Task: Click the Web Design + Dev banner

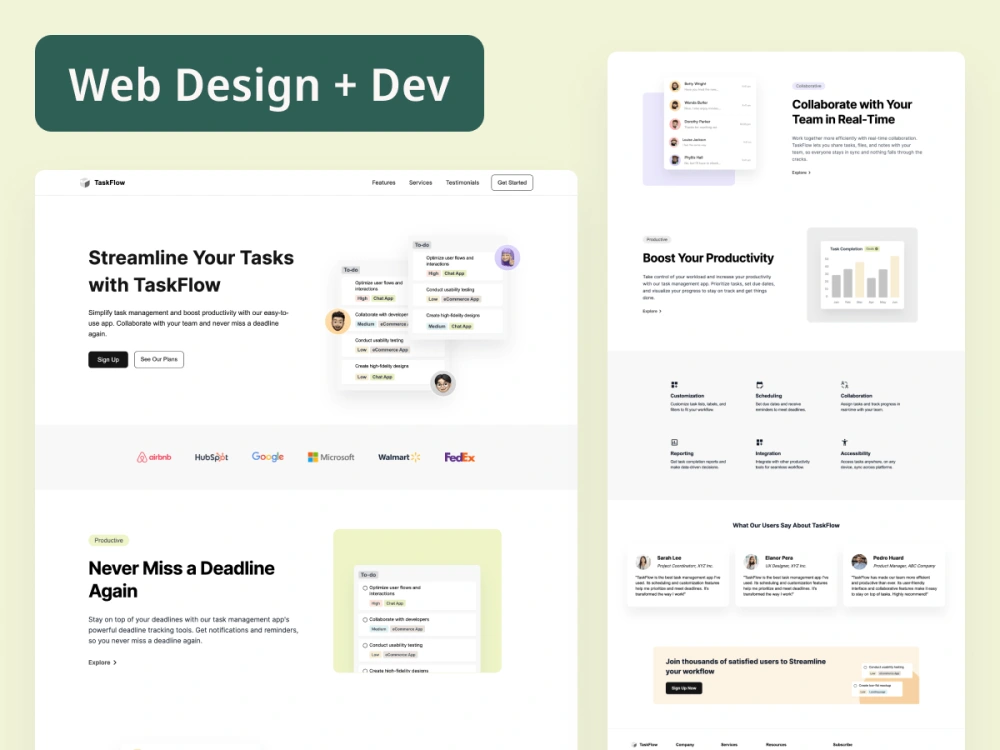Action: pyautogui.click(x=260, y=84)
